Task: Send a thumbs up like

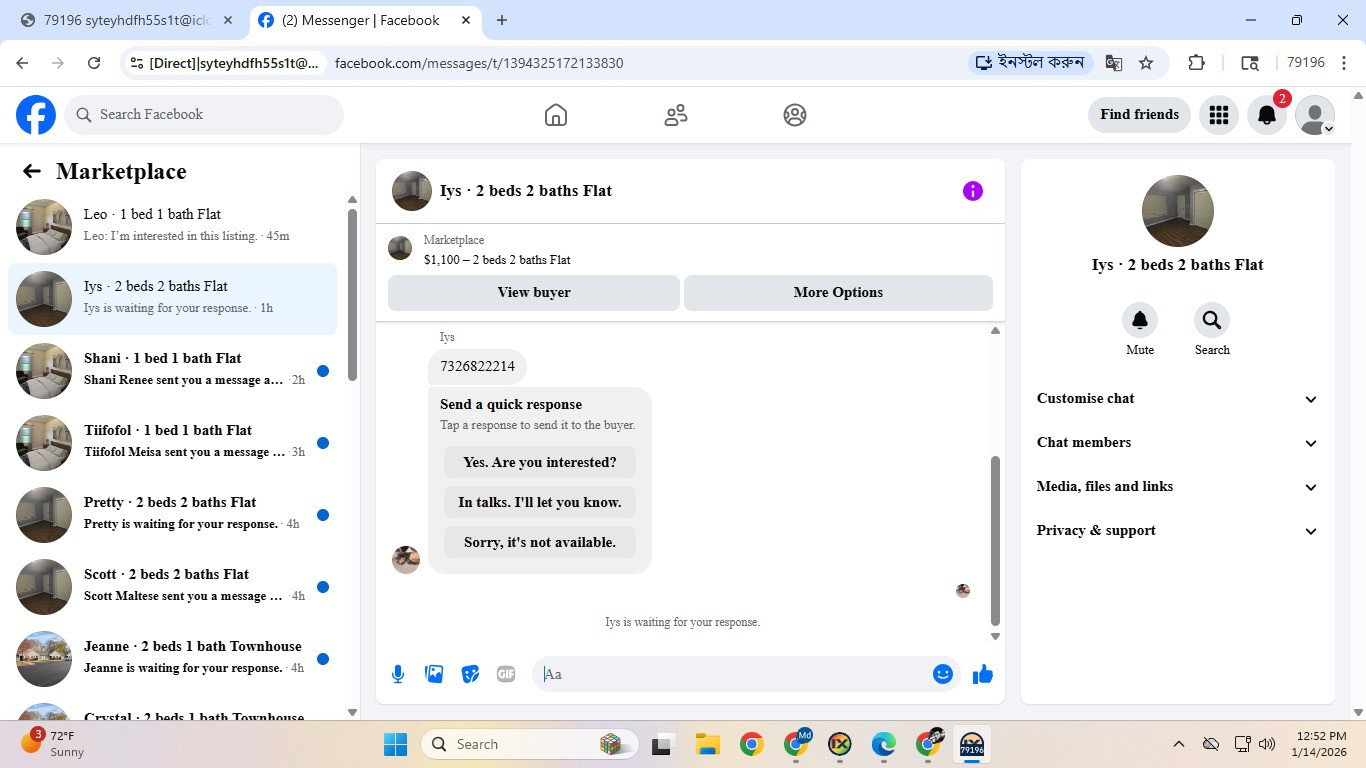Action: pos(983,674)
